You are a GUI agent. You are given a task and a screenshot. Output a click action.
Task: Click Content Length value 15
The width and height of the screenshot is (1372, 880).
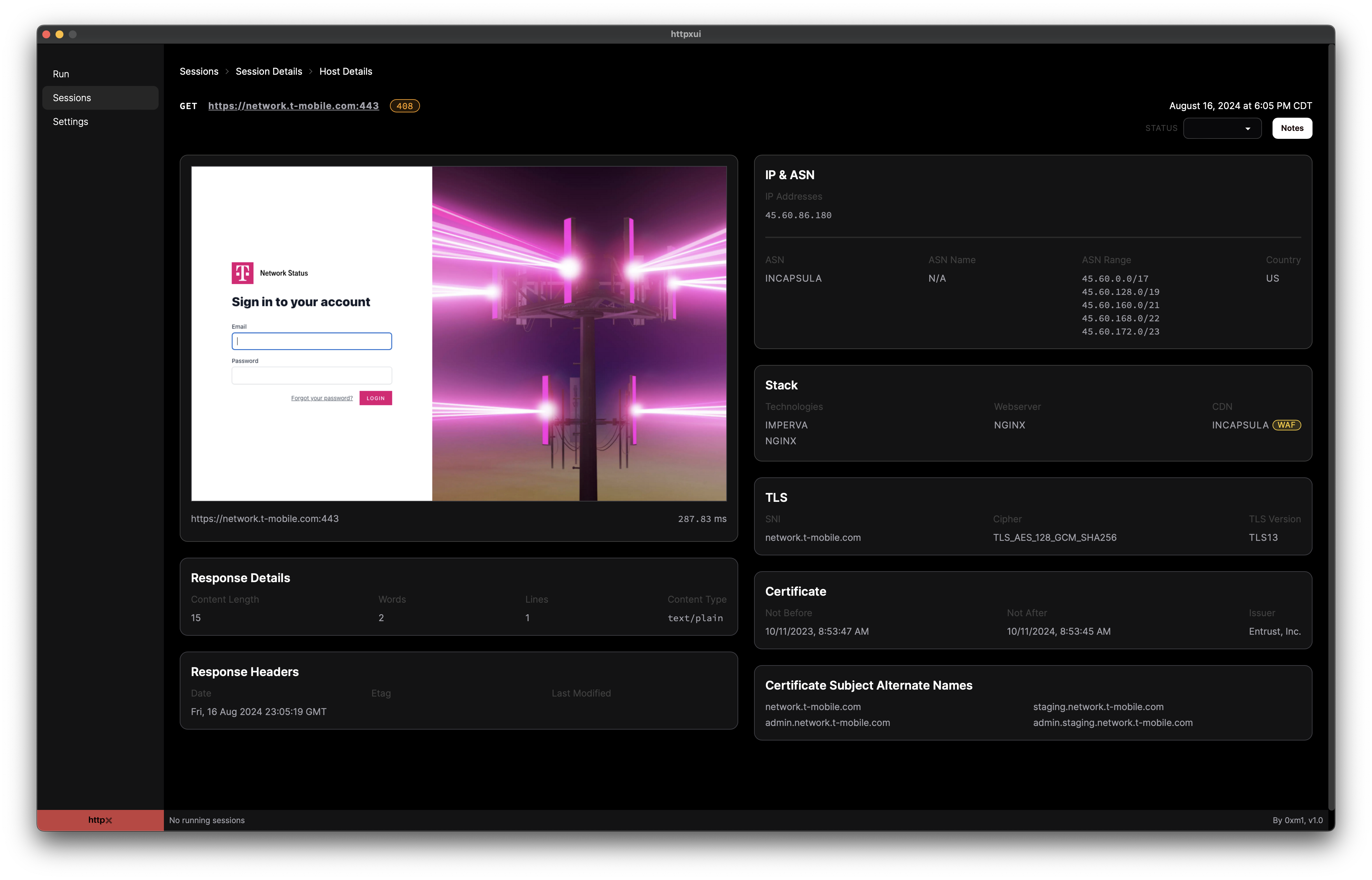point(196,618)
